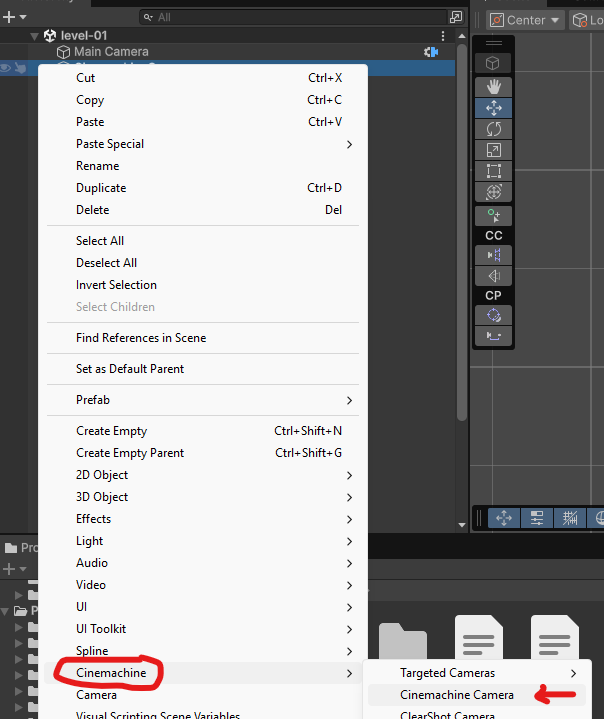Open the custom editor tools button
This screenshot has height=719, width=604.
pos(493,216)
